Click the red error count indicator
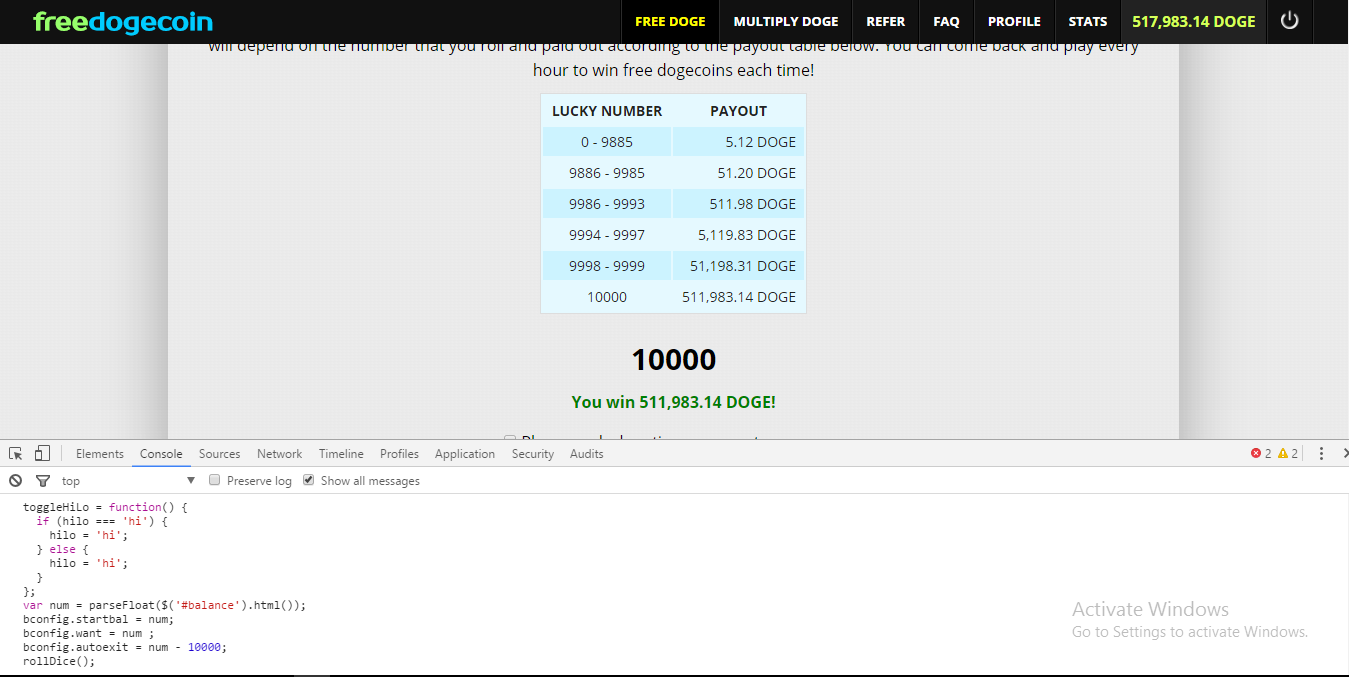The image size is (1349, 677). pyautogui.click(x=1261, y=453)
